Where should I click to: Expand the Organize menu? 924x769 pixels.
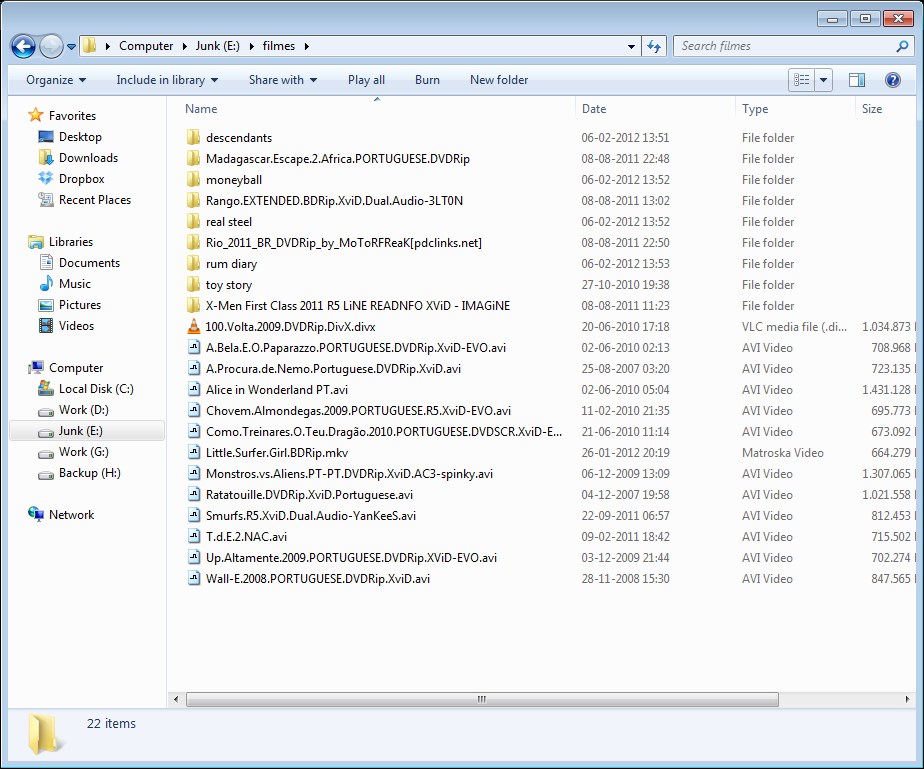point(56,80)
